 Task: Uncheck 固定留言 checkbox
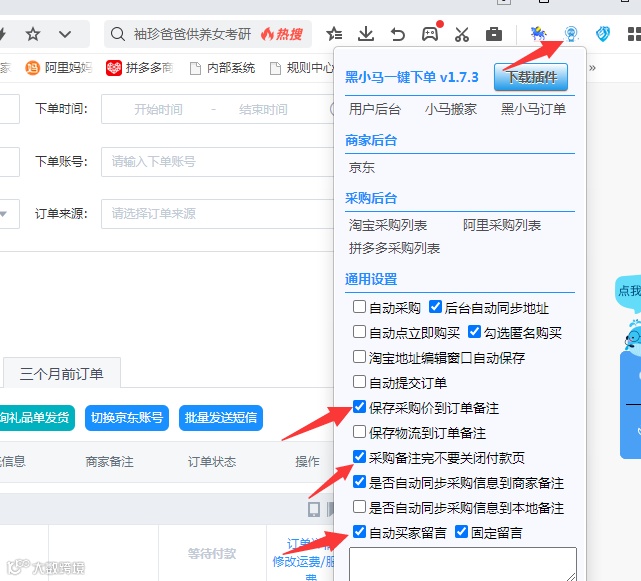click(x=462, y=532)
